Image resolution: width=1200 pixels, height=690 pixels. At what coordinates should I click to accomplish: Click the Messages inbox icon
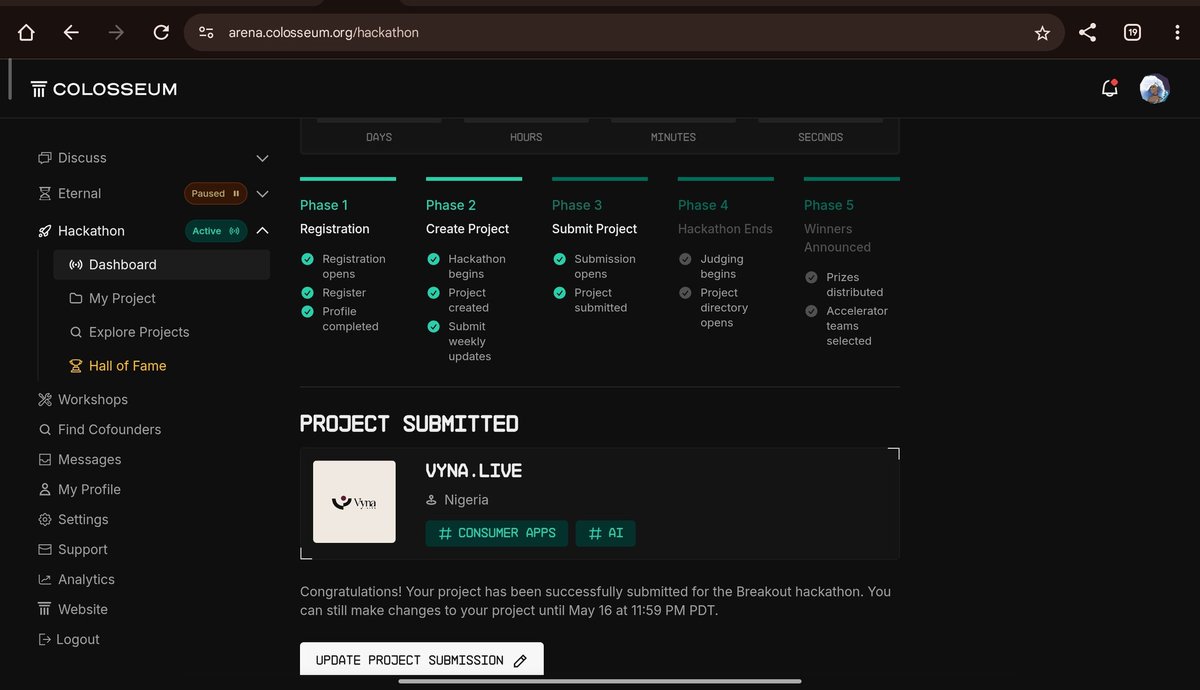pos(44,459)
